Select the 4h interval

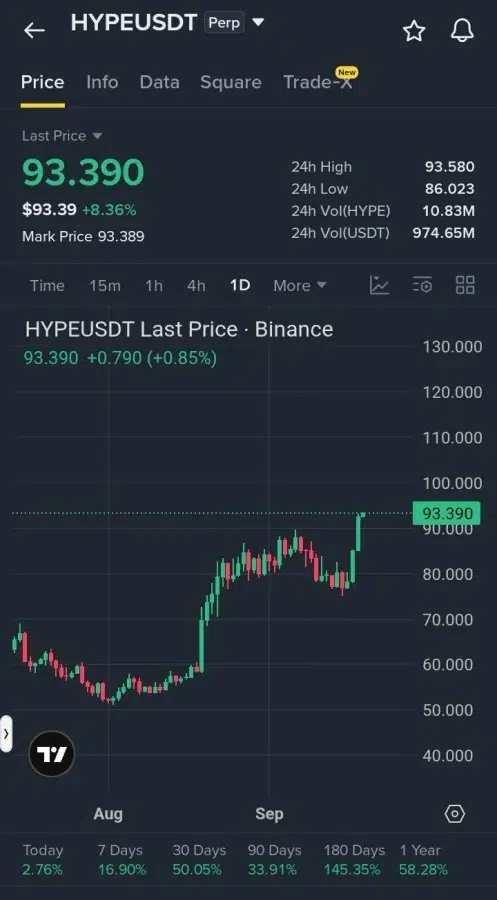[196, 285]
